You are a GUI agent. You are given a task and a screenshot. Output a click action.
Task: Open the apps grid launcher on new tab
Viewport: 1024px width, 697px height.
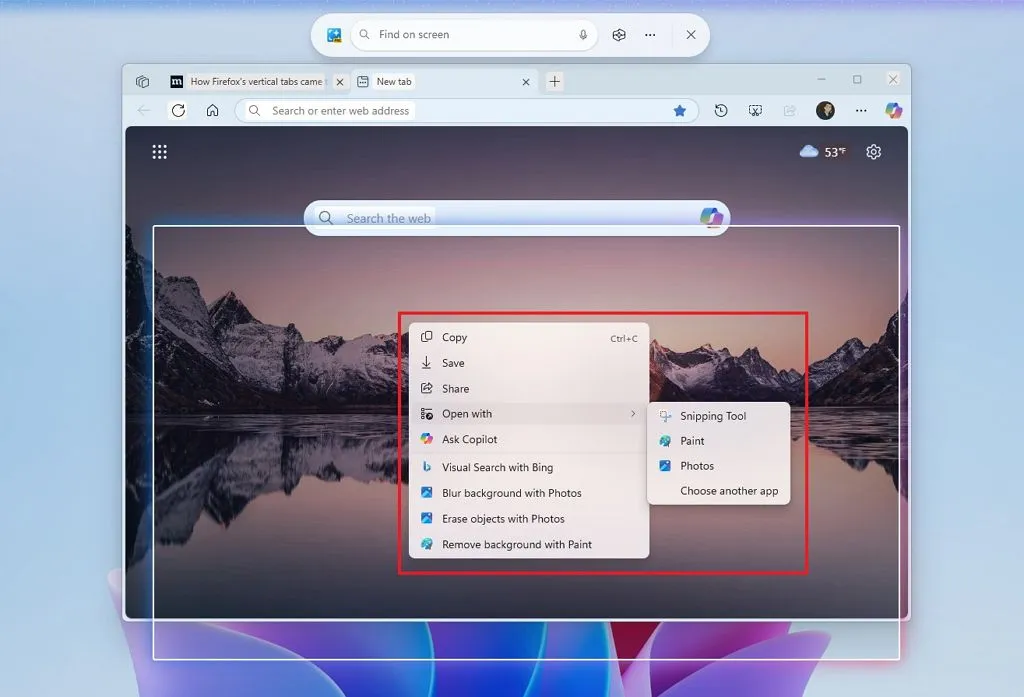pos(159,152)
